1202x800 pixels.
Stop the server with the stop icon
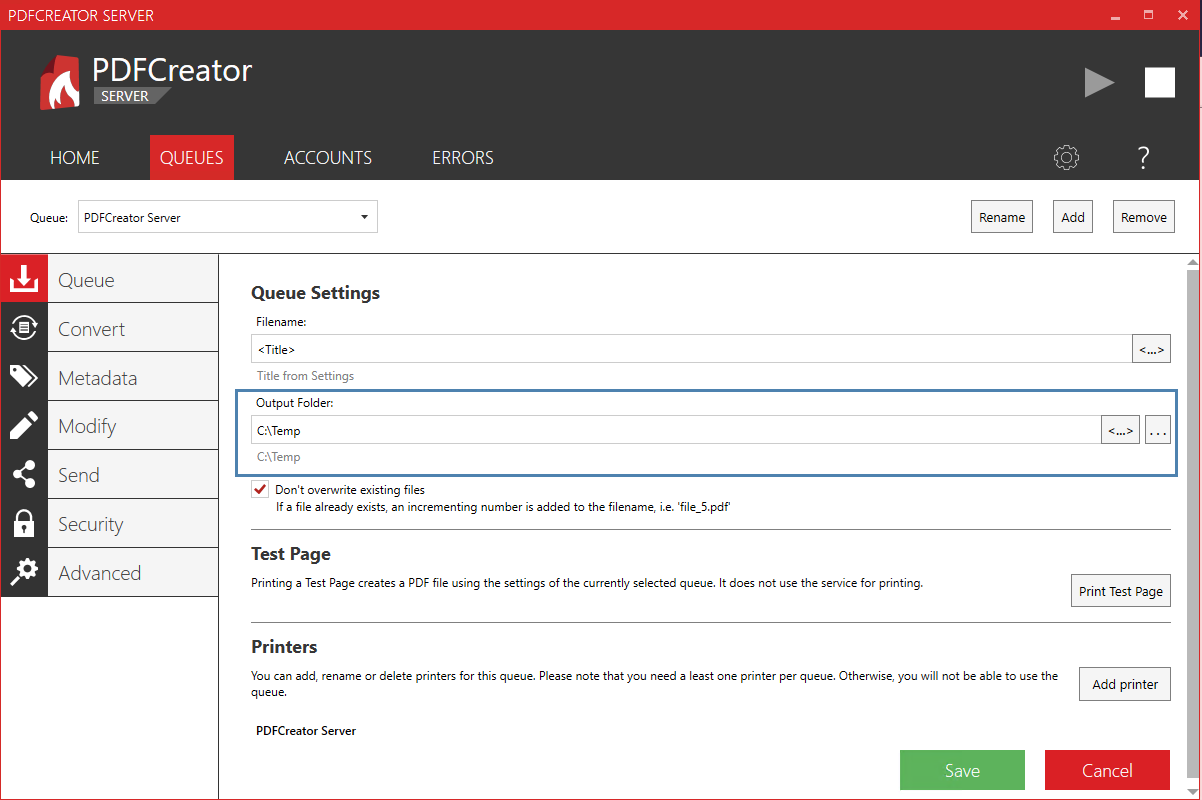(x=1159, y=82)
